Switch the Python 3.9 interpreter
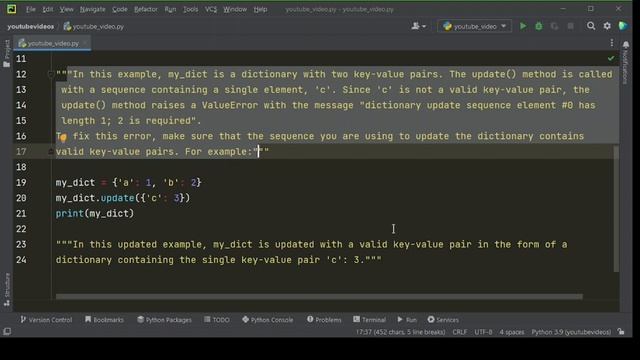This screenshot has height=360, width=640. (571, 332)
